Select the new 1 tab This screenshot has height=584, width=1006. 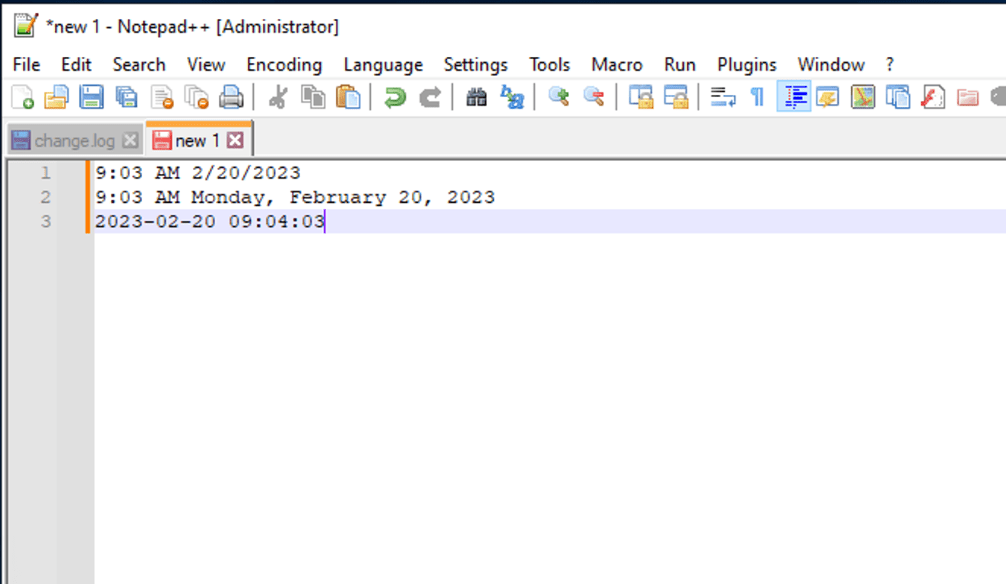[196, 140]
